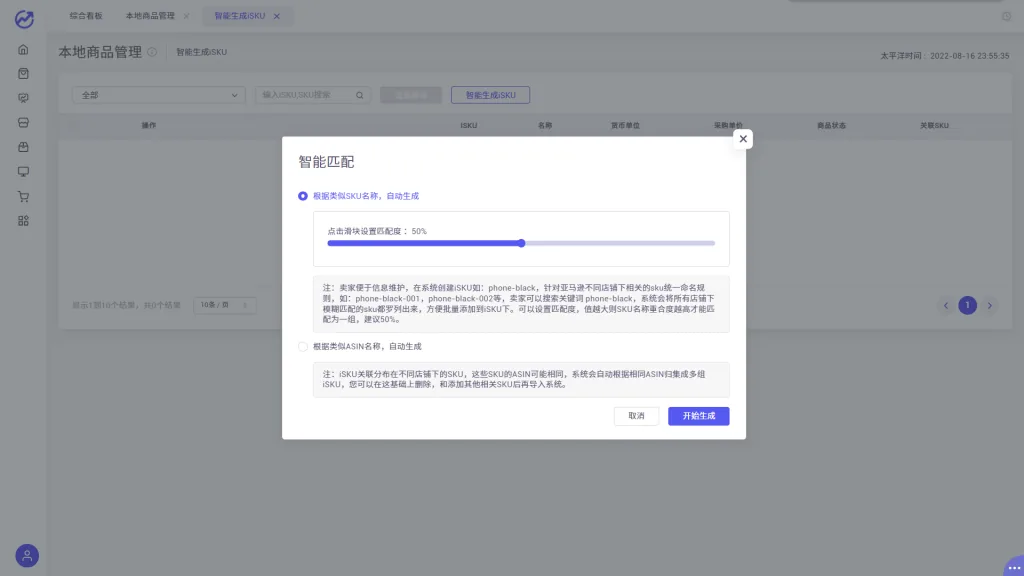Close the 智能生成iSKU tab
The height and width of the screenshot is (576, 1024).
(x=277, y=16)
